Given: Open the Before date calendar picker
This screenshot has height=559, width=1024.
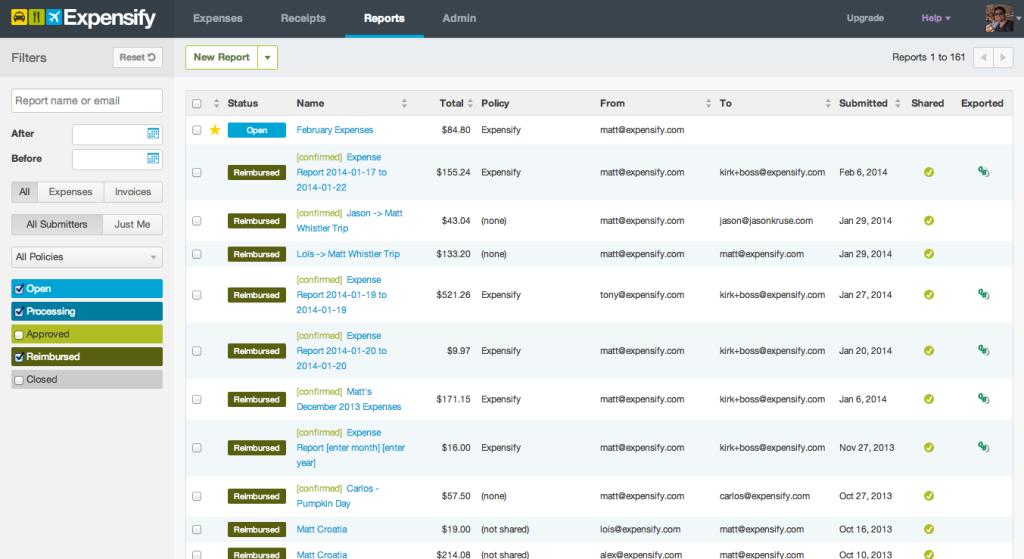Looking at the screenshot, I should pyautogui.click(x=153, y=158).
